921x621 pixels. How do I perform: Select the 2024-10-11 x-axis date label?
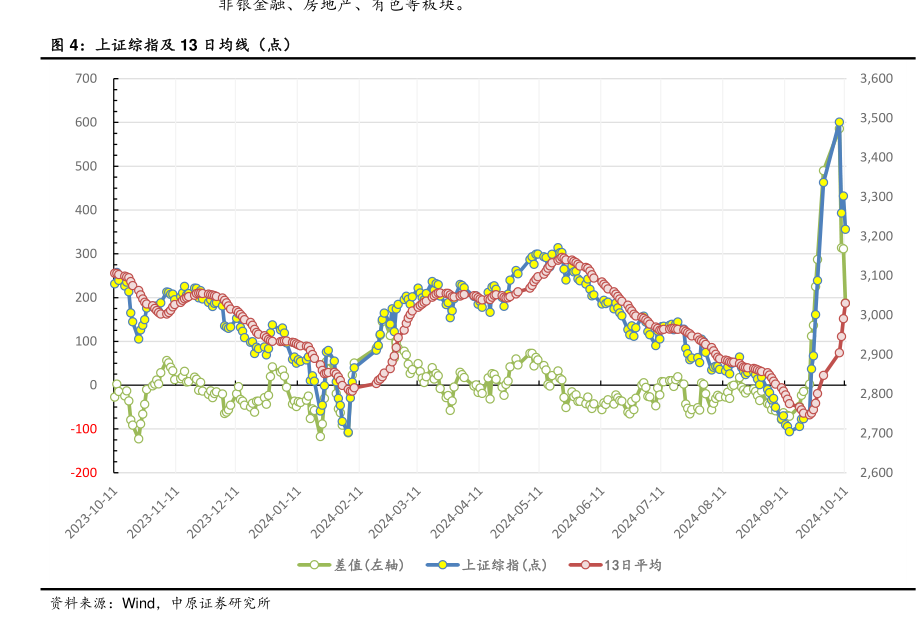(x=828, y=511)
